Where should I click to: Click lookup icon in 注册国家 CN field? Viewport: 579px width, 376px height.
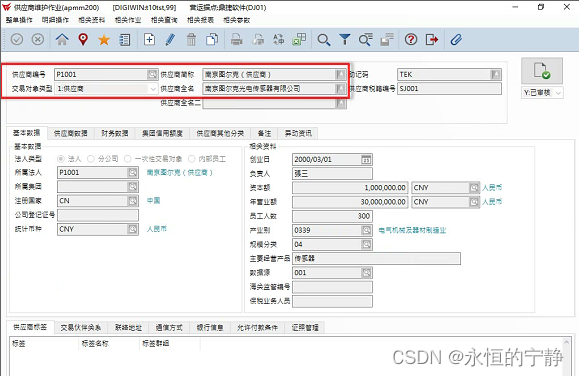[x=133, y=201]
